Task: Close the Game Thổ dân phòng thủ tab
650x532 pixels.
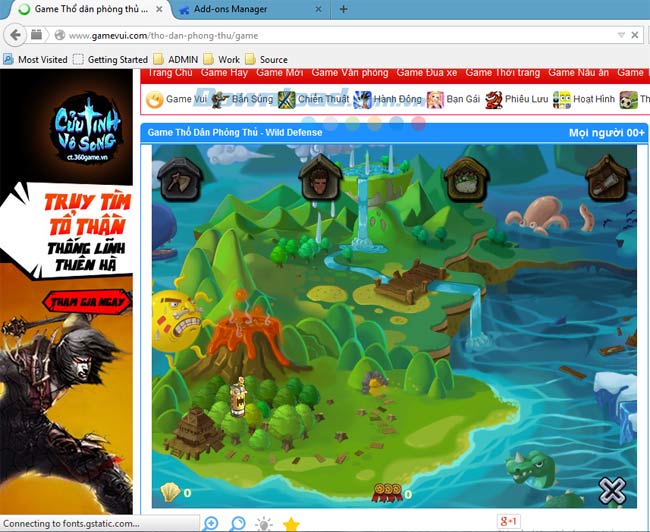Action: [159, 9]
